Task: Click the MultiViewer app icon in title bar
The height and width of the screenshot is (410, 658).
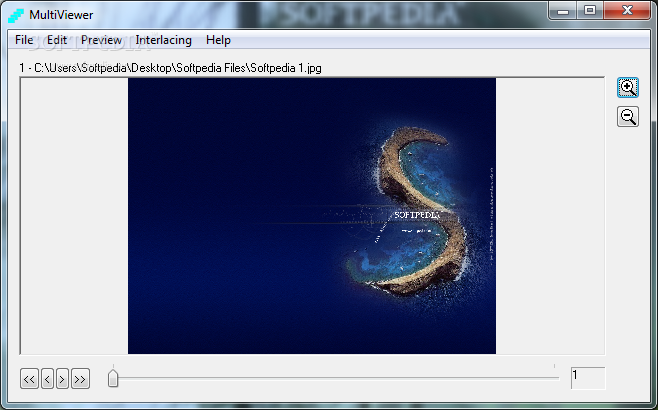Action: point(16,15)
